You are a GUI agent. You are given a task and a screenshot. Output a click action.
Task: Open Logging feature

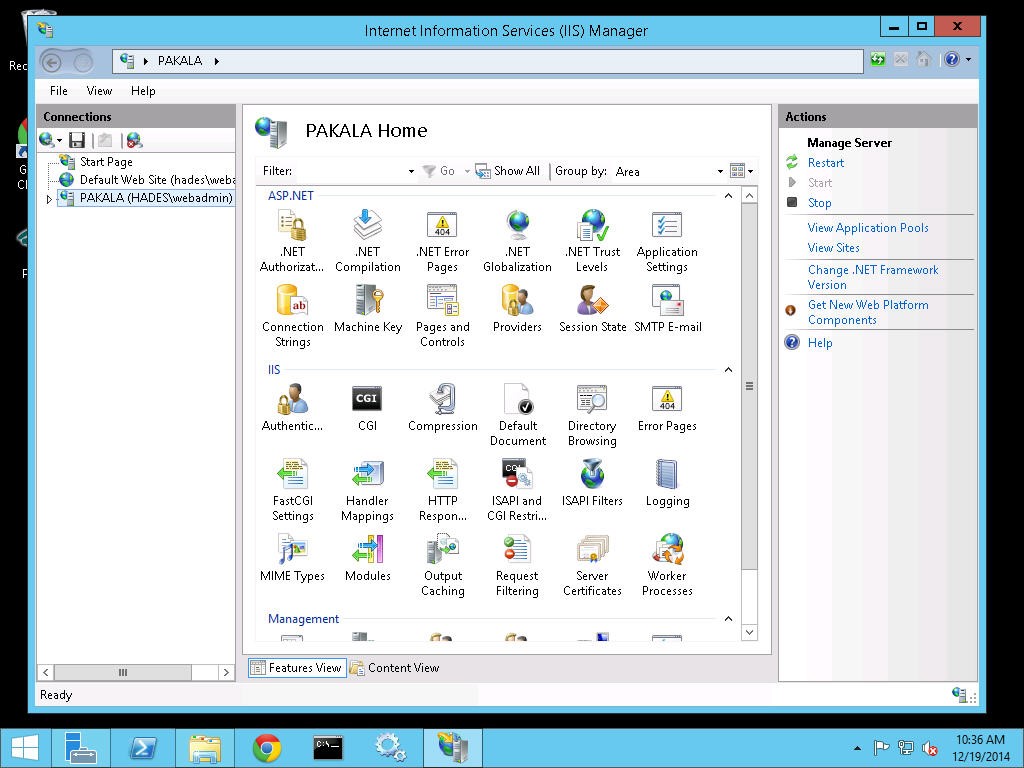pos(667,483)
